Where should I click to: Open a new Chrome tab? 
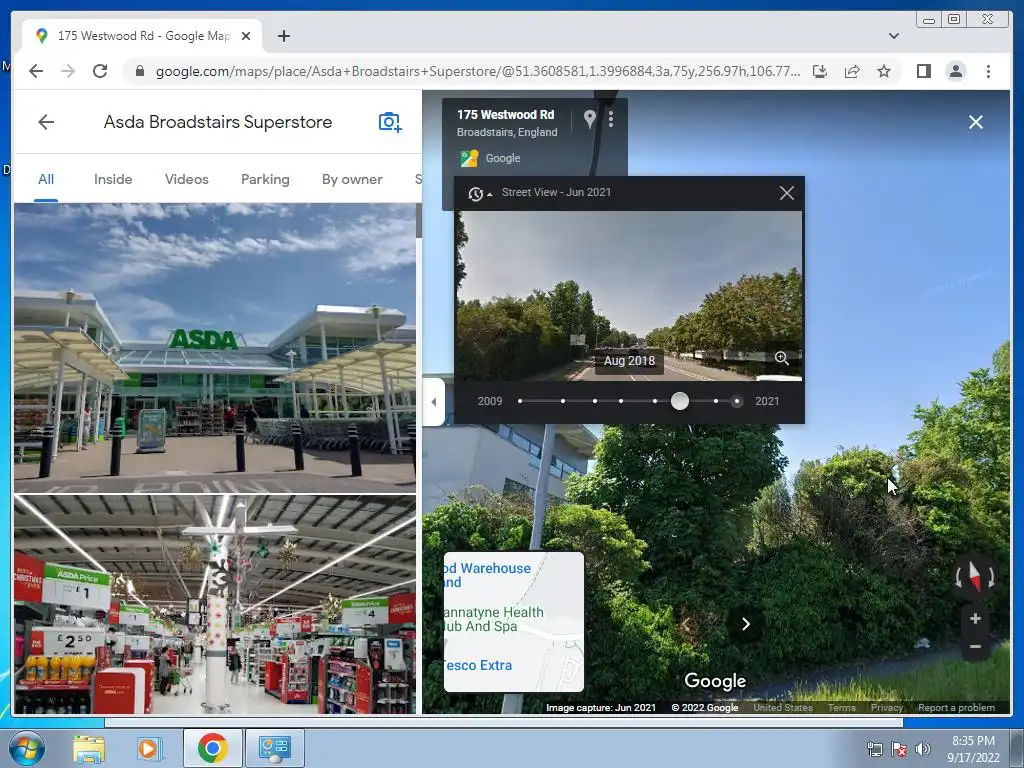pos(283,36)
